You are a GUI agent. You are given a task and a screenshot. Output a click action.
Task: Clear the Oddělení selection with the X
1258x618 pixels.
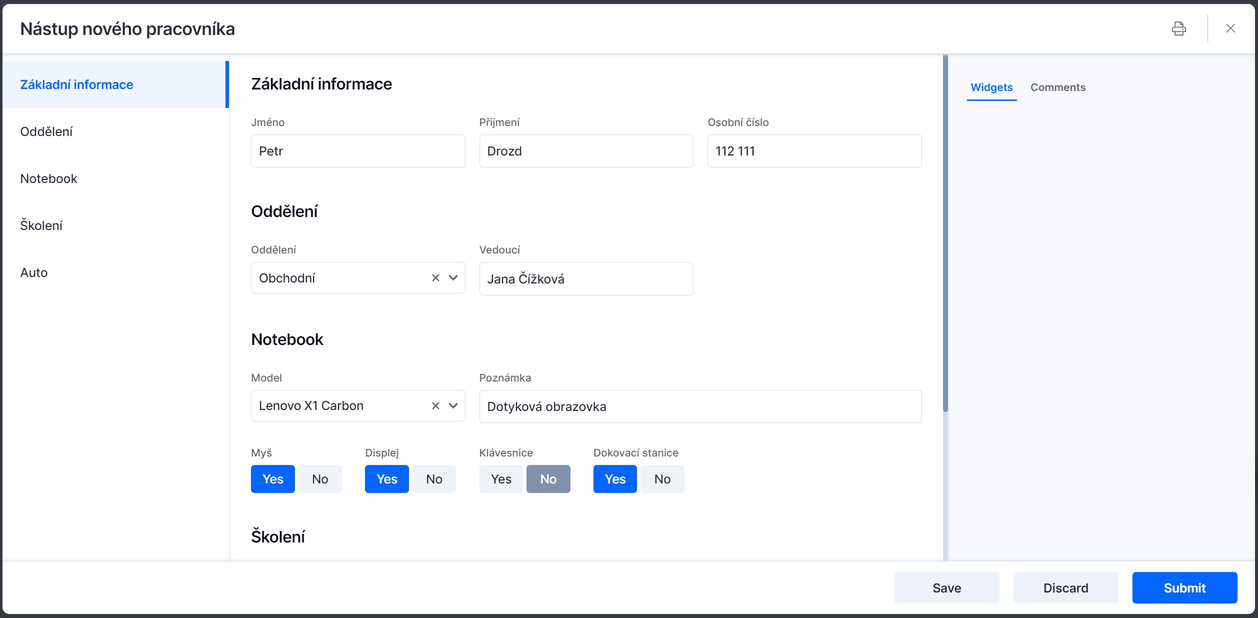click(435, 278)
